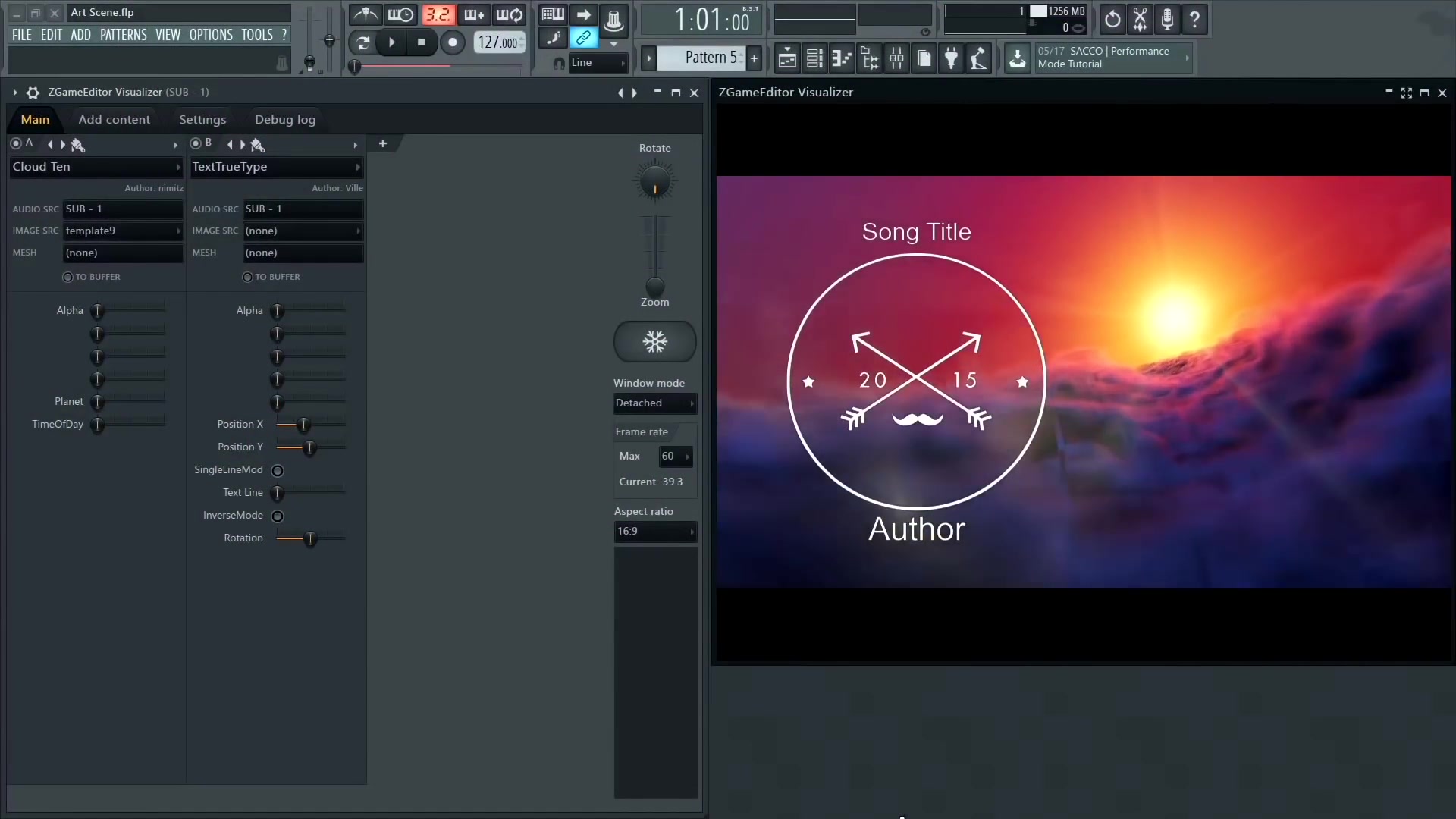Open the Browser/tree view icon

tap(870, 58)
